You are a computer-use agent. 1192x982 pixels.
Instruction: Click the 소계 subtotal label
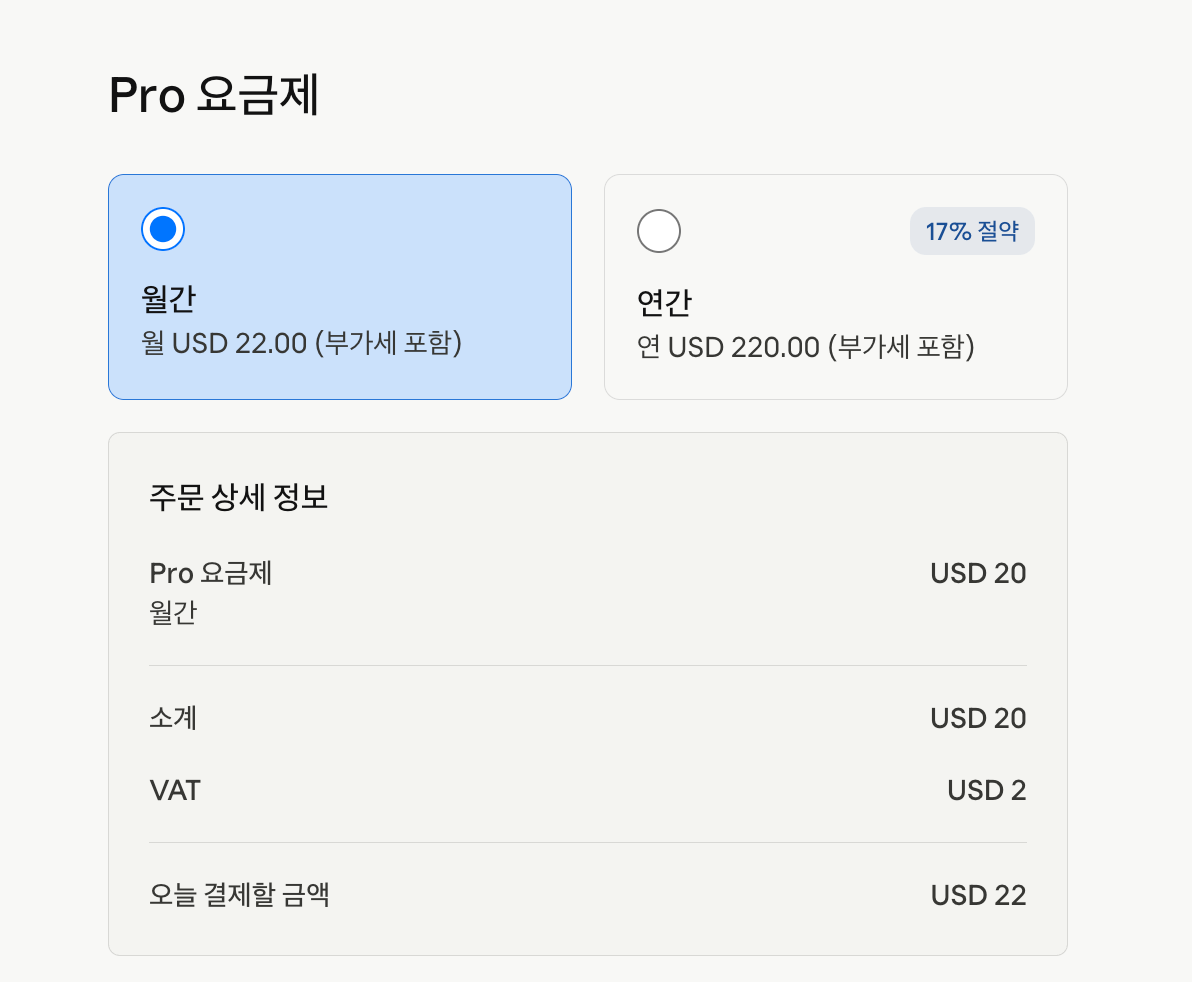tap(173, 717)
